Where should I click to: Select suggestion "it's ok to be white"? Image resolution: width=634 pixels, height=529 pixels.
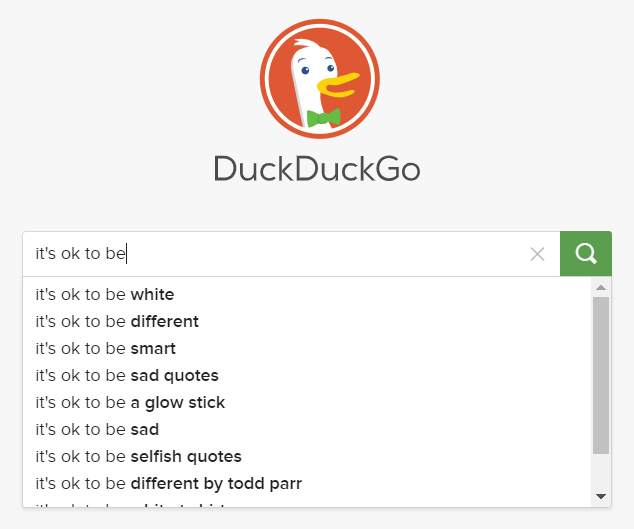pyautogui.click(x=307, y=294)
